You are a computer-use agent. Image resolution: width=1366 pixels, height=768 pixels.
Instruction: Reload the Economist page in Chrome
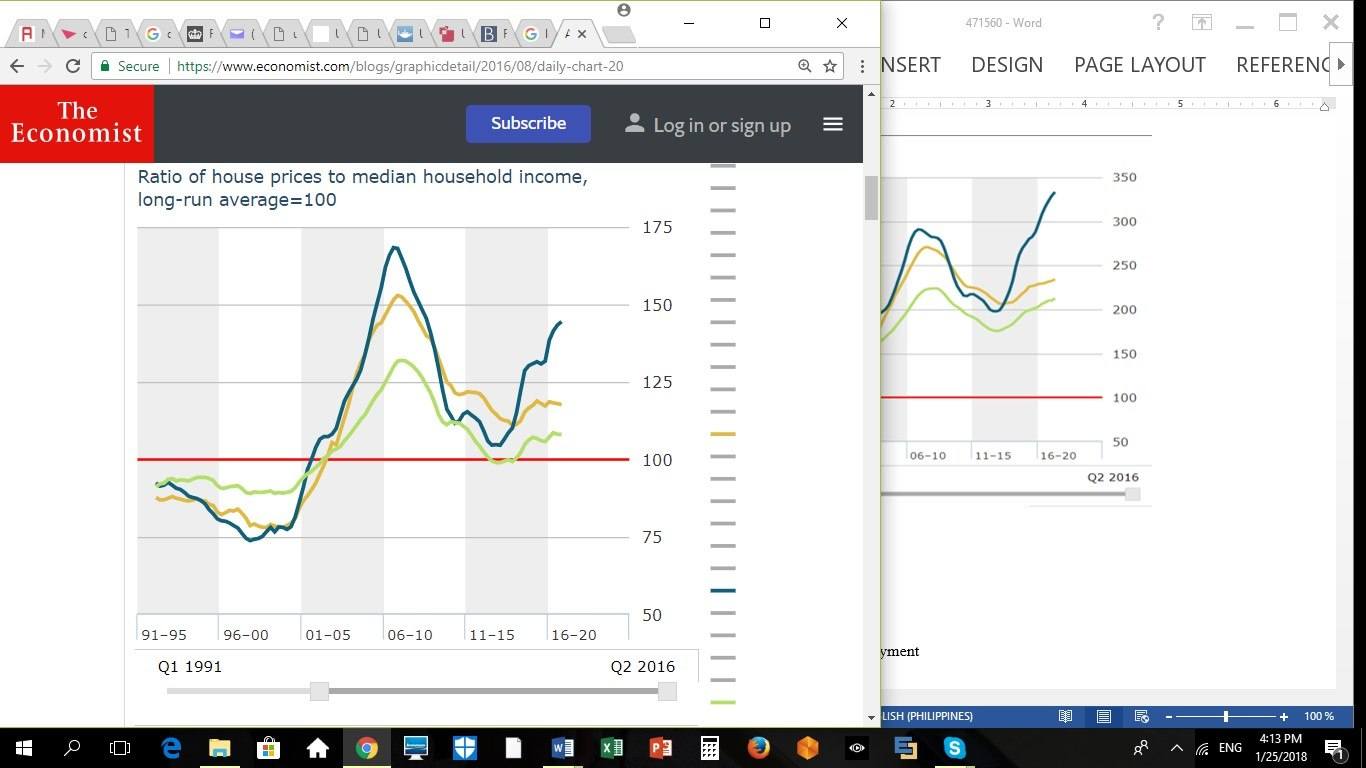pos(72,66)
